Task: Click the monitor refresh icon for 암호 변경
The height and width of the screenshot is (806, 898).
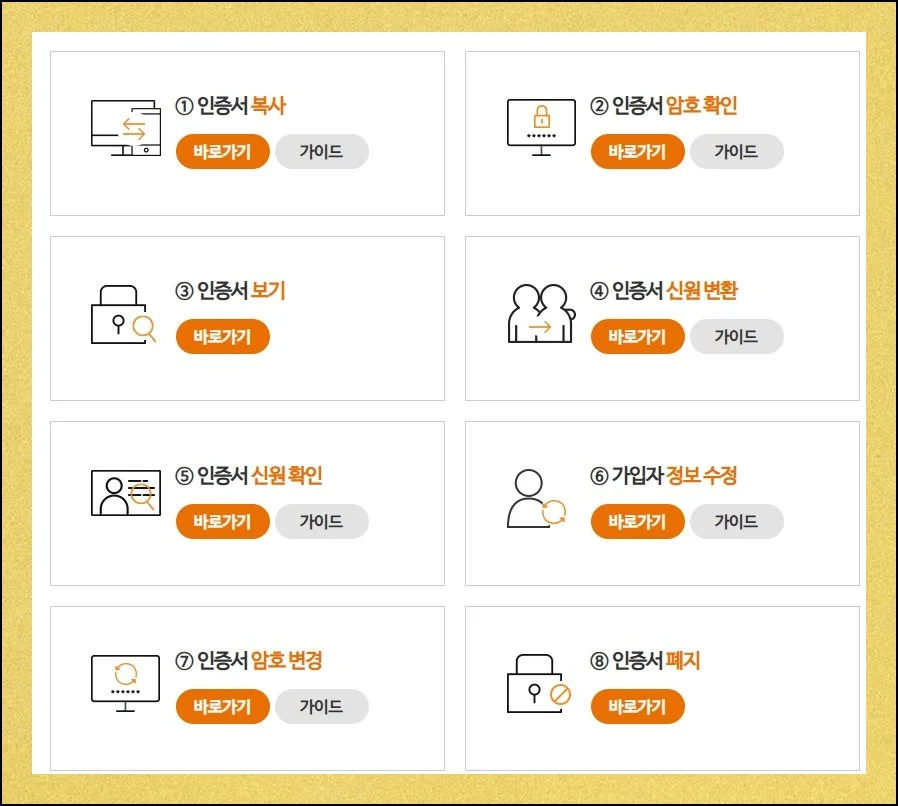Action: pos(125,680)
